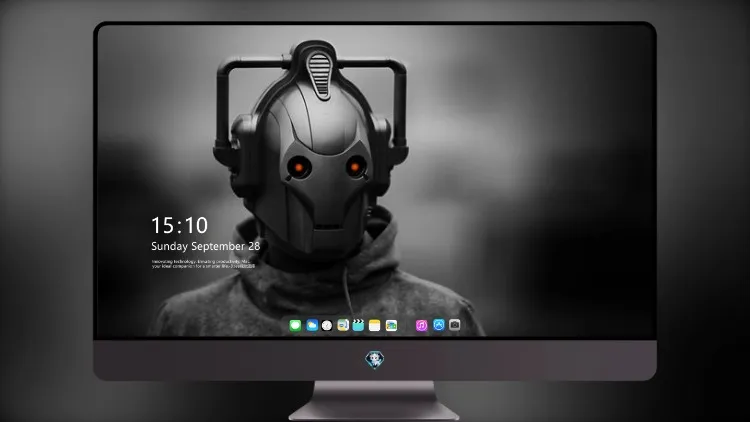Image resolution: width=750 pixels, height=422 pixels.
Task: Click the 15:10 clock widget
Action: [179, 225]
